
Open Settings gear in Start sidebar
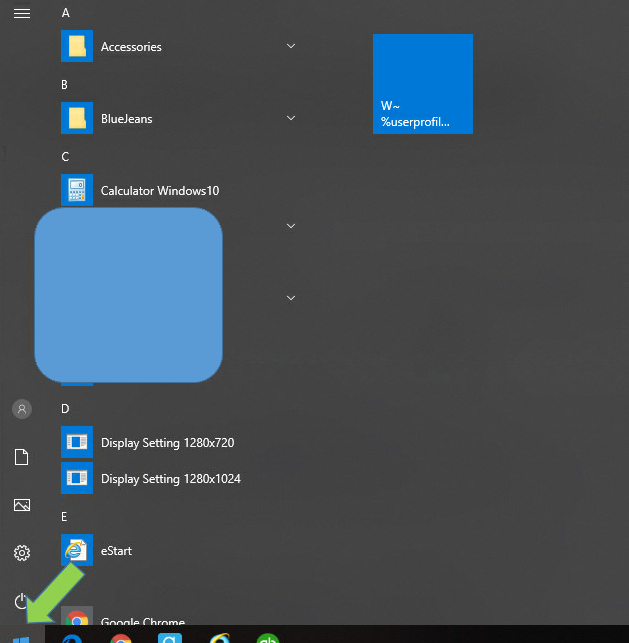(x=22, y=553)
